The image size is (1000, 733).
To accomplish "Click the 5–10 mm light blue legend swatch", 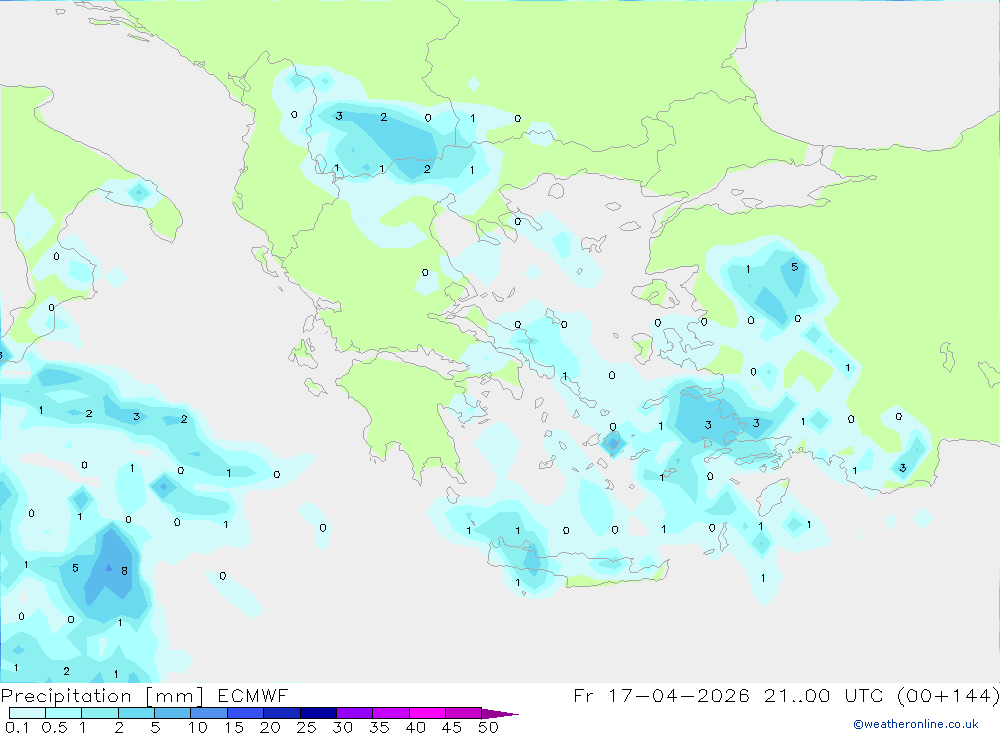I will (172, 713).
